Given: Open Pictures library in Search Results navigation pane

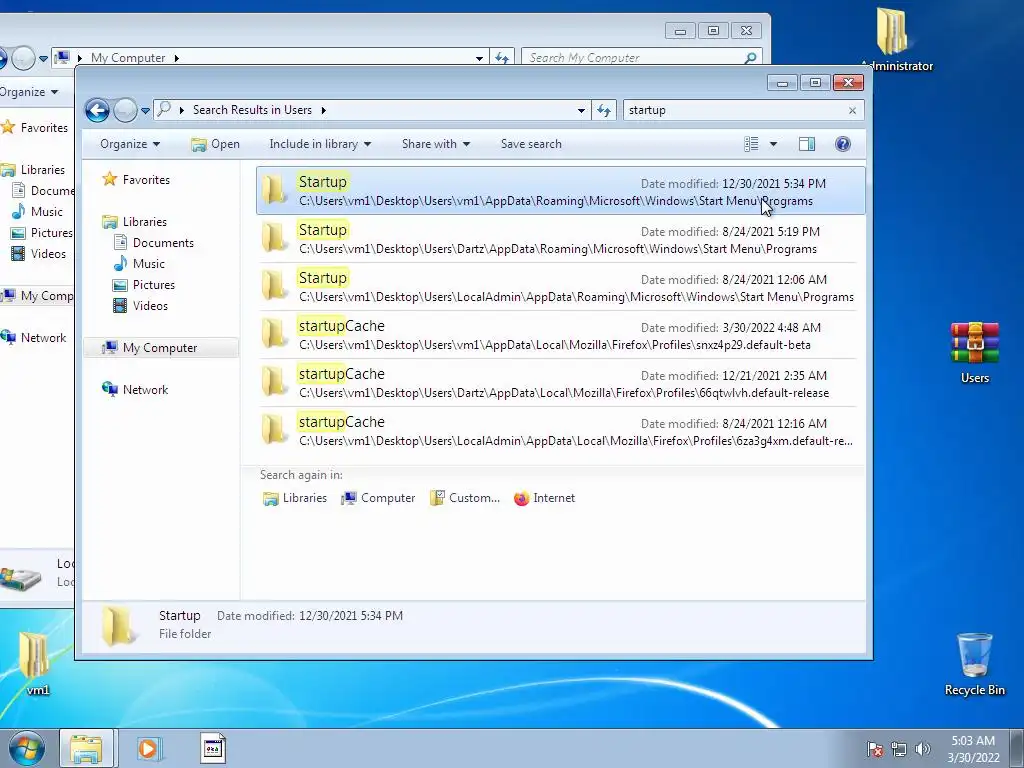Looking at the screenshot, I should pos(144,285).
